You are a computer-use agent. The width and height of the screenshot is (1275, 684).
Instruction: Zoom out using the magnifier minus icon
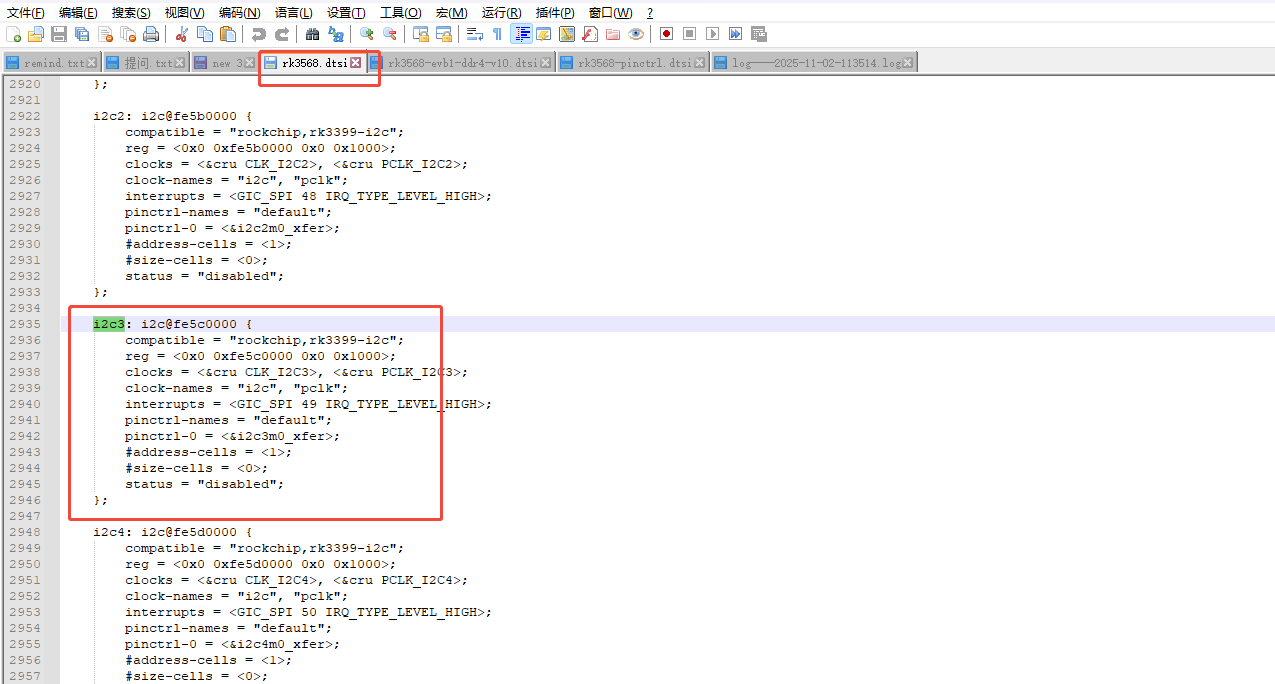click(390, 34)
